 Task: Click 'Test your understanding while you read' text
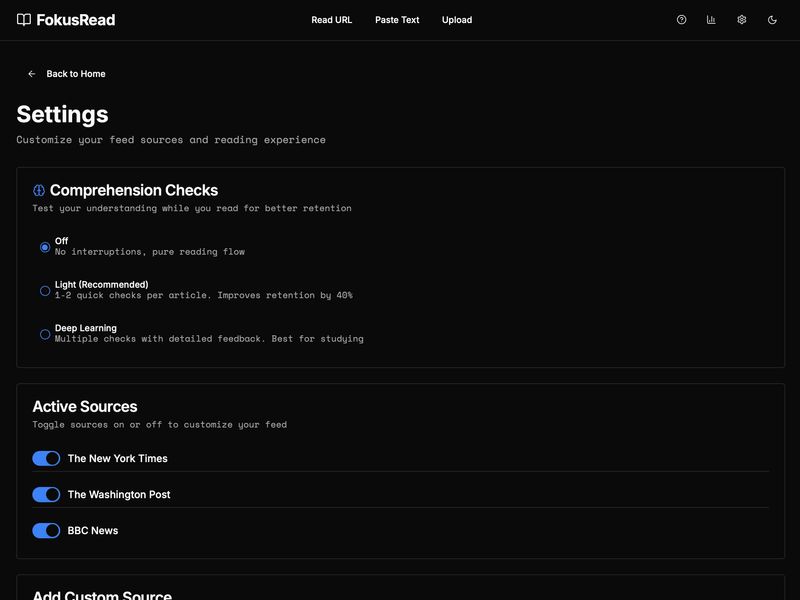(192, 208)
